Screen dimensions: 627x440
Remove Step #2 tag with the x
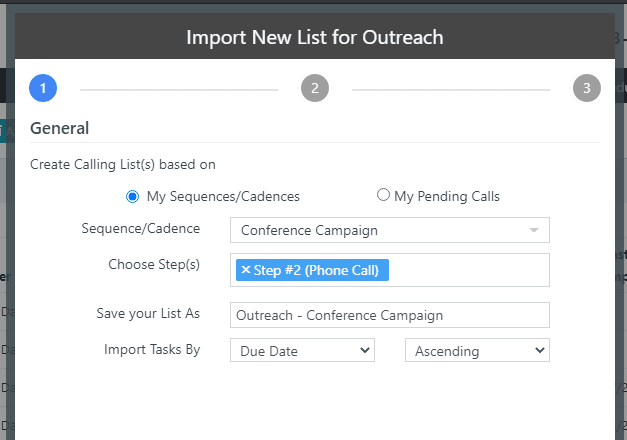pos(245,270)
